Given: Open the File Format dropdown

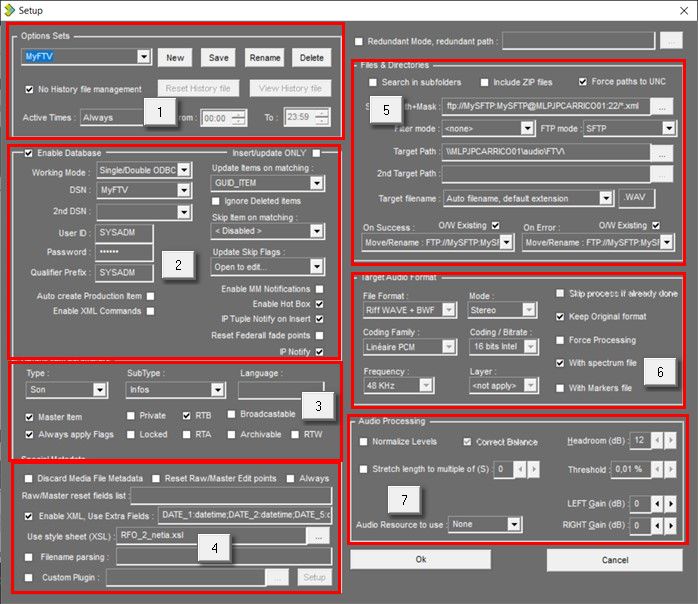Looking at the screenshot, I should pyautogui.click(x=448, y=311).
